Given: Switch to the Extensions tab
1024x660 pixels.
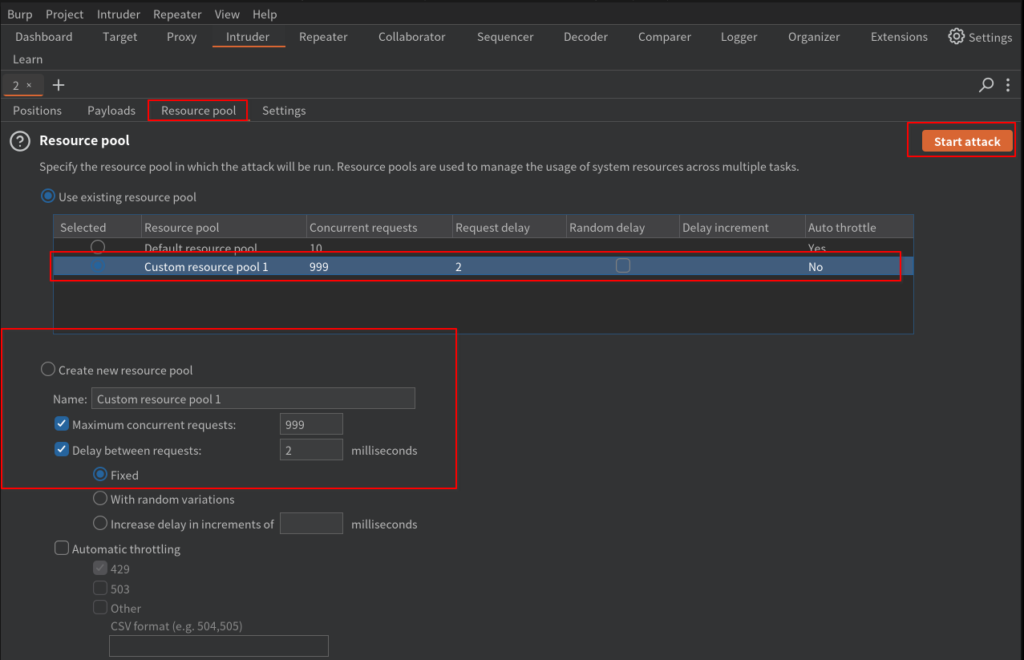Looking at the screenshot, I should pos(899,37).
